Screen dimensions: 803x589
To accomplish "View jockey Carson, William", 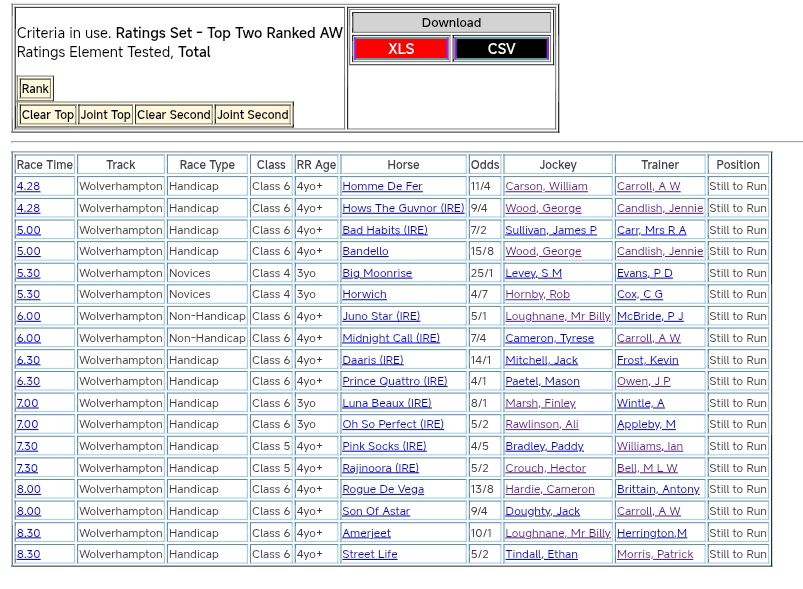I will click(x=546, y=187).
